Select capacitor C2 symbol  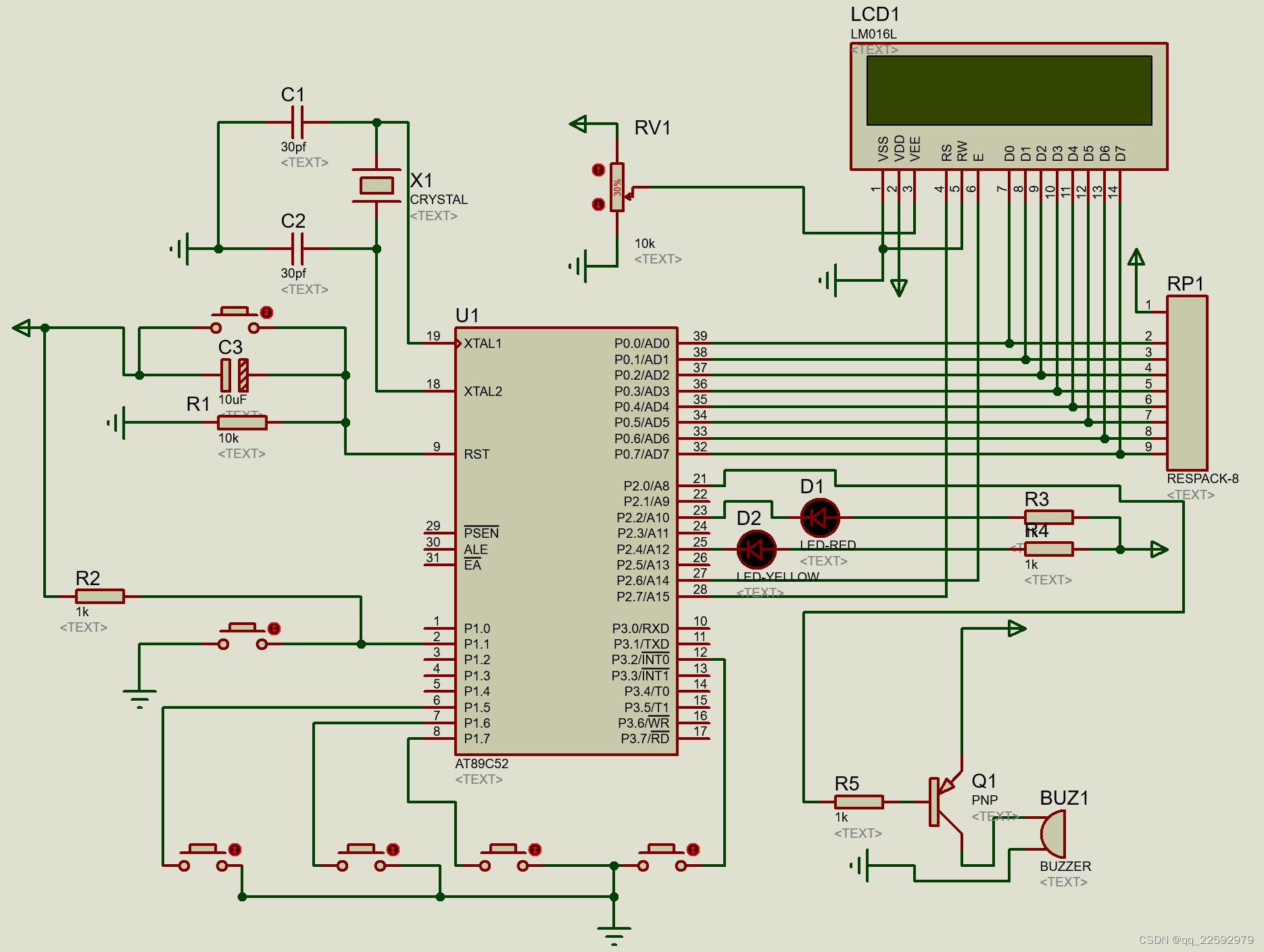[x=297, y=249]
